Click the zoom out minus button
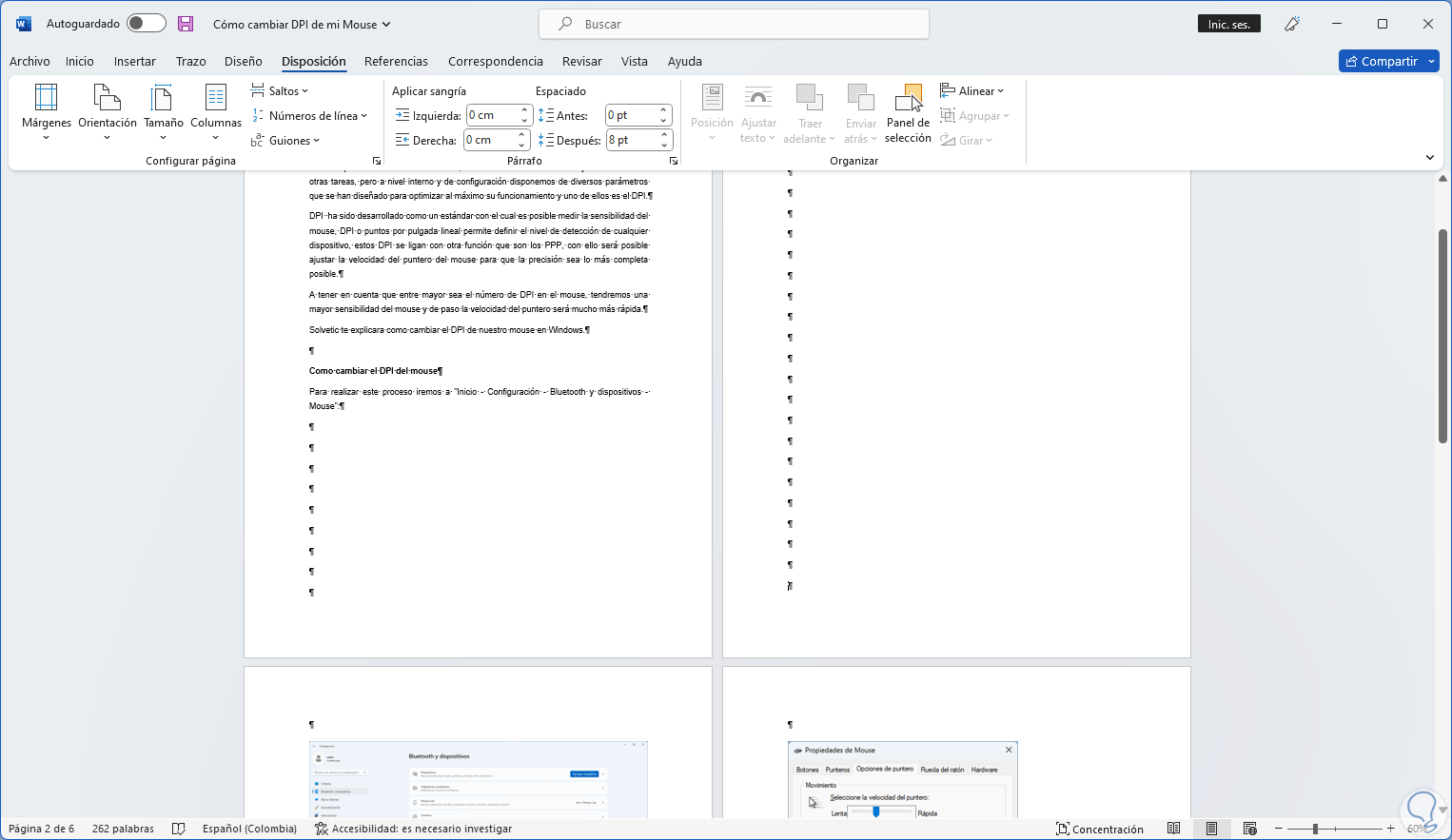 tap(1279, 829)
